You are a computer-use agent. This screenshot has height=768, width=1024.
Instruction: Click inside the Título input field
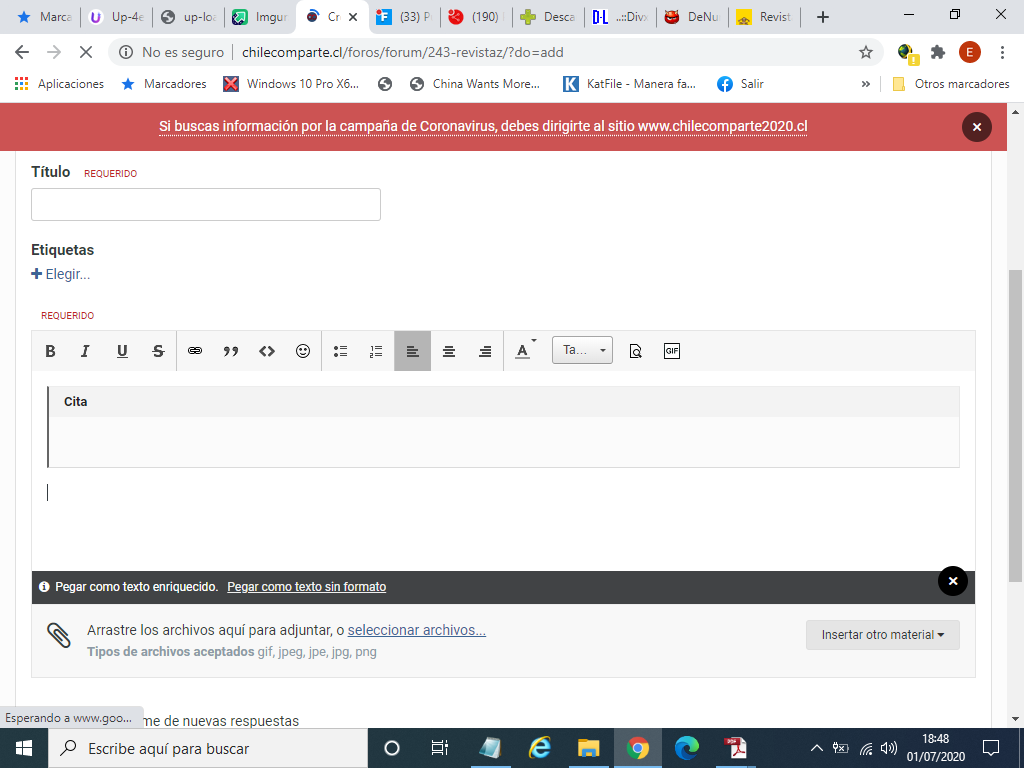(x=206, y=204)
